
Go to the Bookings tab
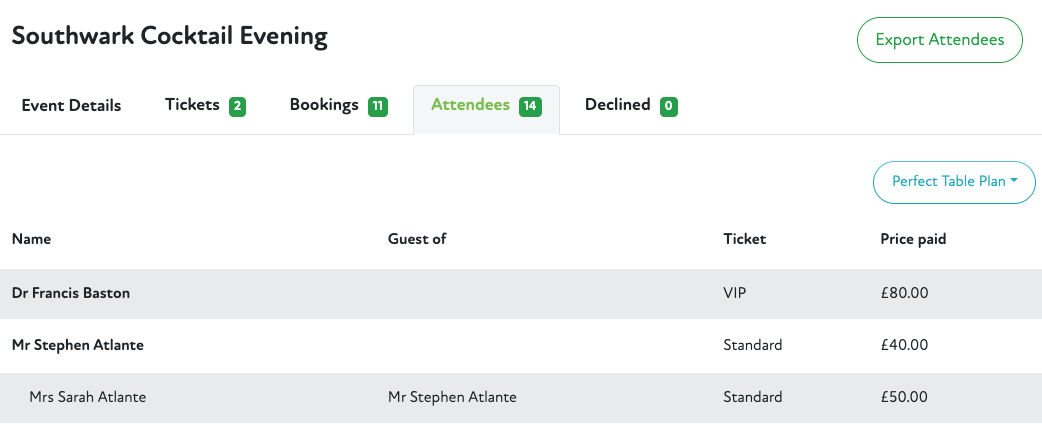[x=324, y=105]
